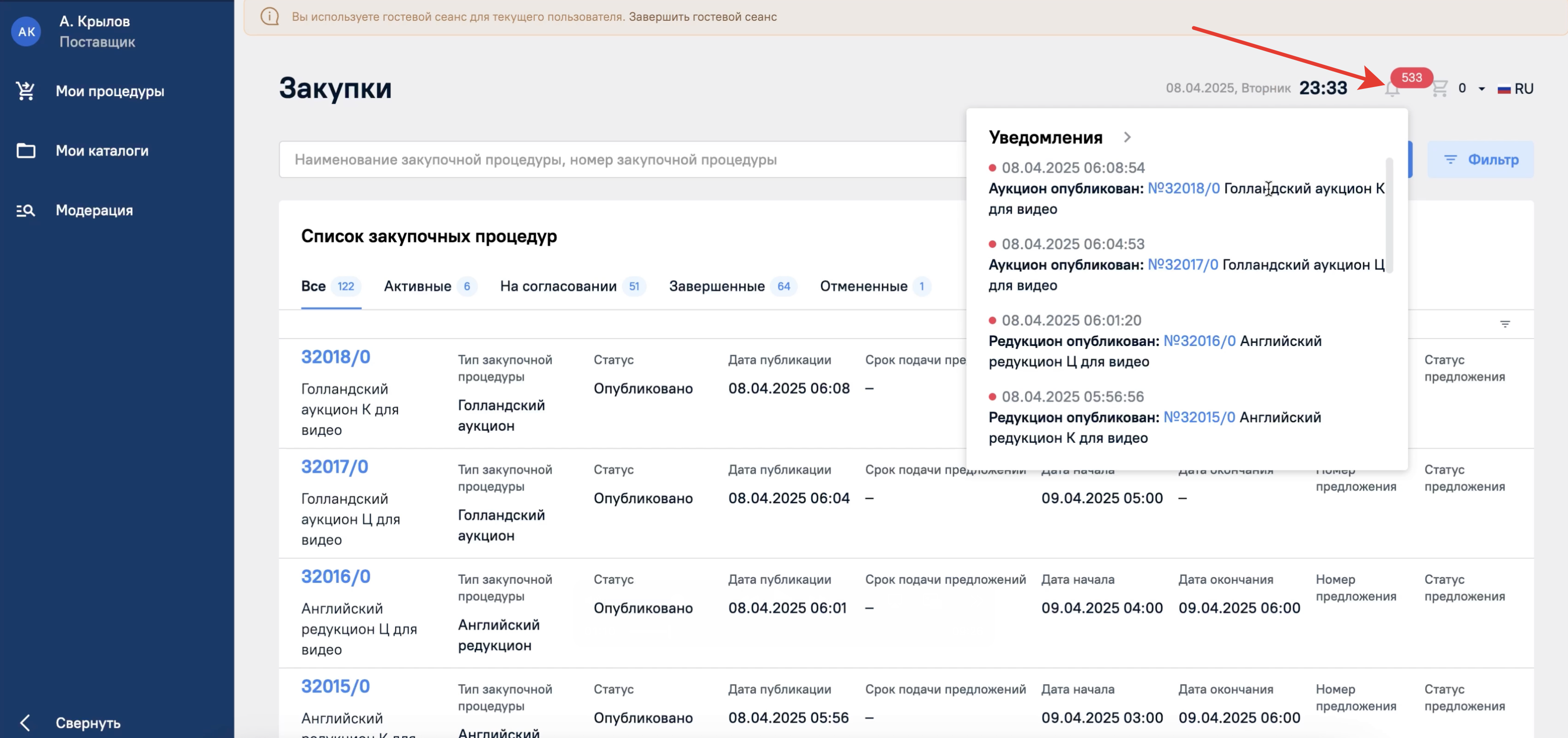Open the dropdown arrow next to cart count
The width and height of the screenshot is (1568, 738).
(1481, 89)
